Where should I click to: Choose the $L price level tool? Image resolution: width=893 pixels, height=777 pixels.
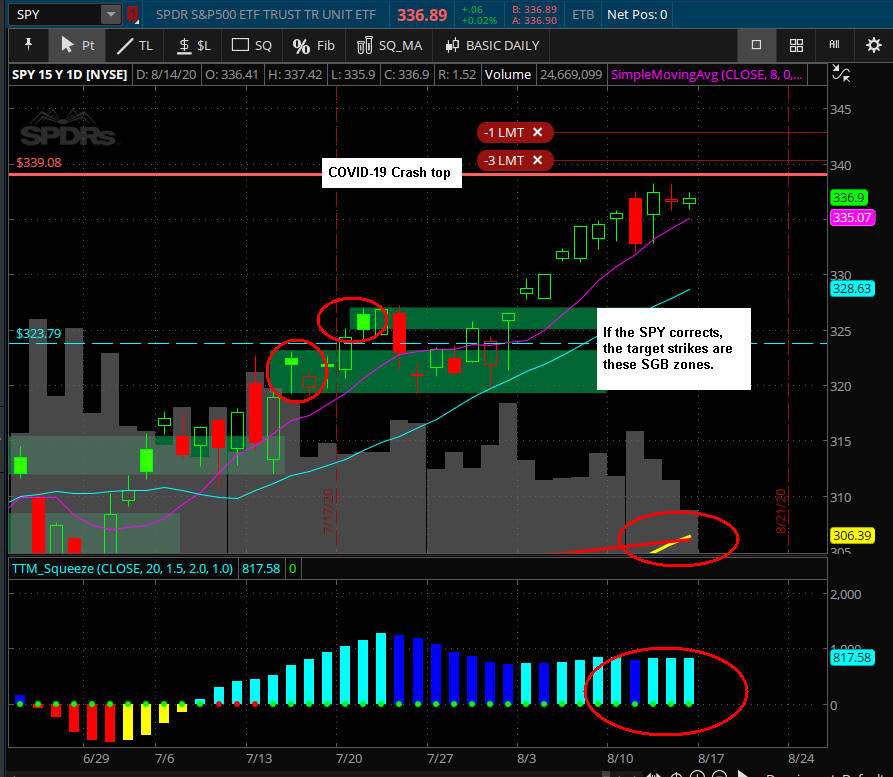point(194,46)
